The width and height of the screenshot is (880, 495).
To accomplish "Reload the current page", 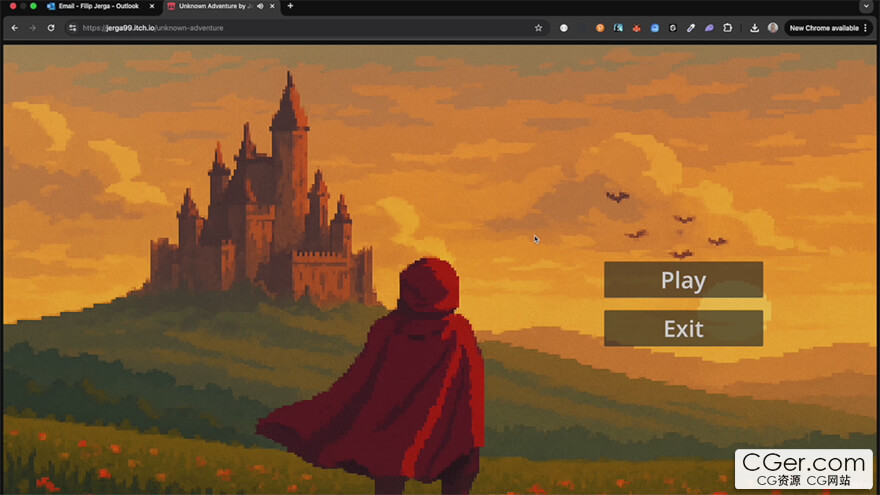I will tap(51, 28).
